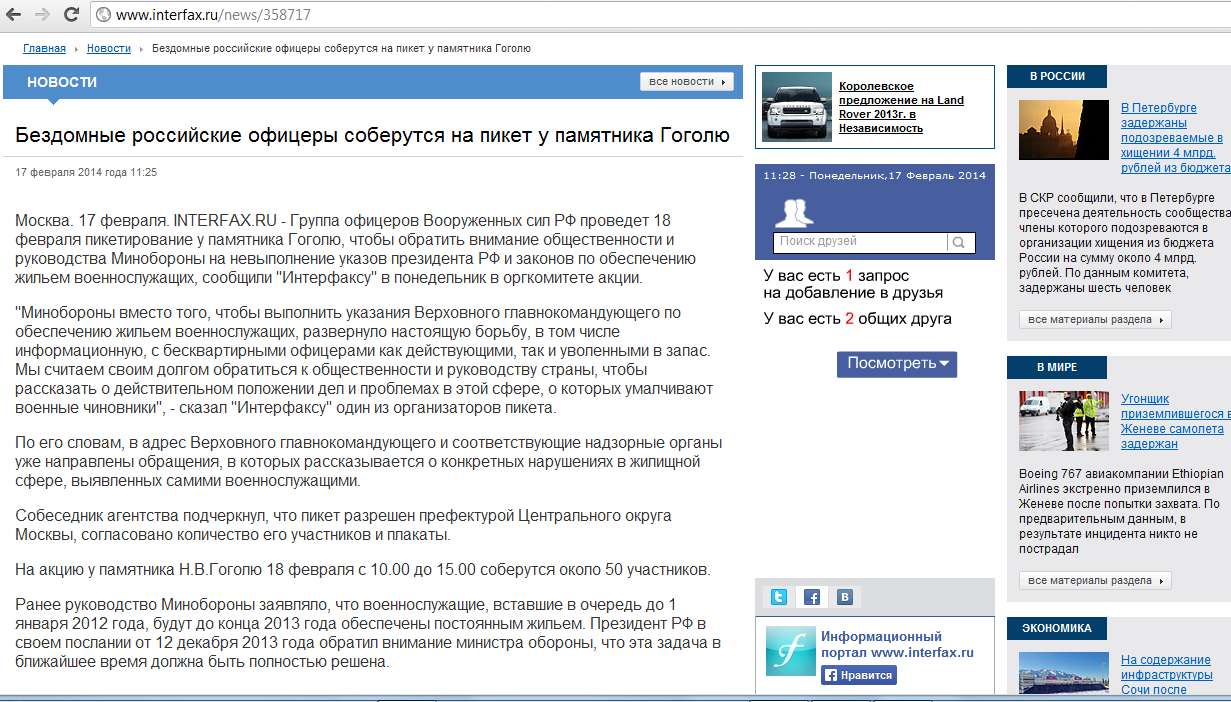Open 'Новости' breadcrumb link

pos(108,48)
